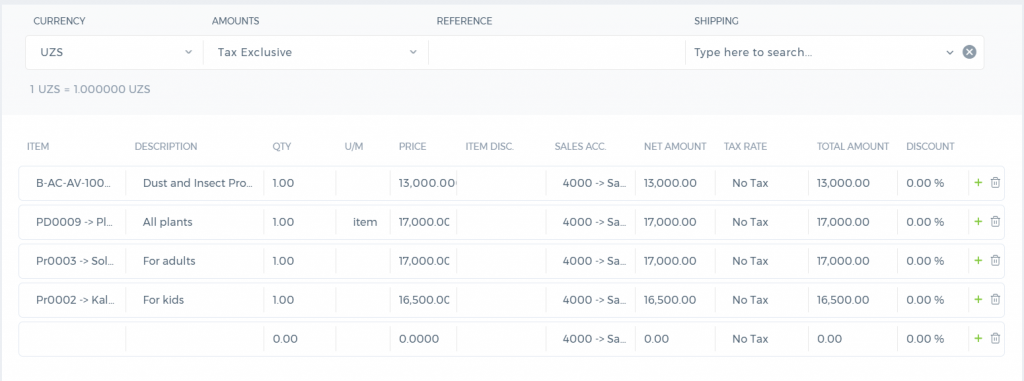
Task: Edit quantity in the All plants row
Action: [300, 222]
